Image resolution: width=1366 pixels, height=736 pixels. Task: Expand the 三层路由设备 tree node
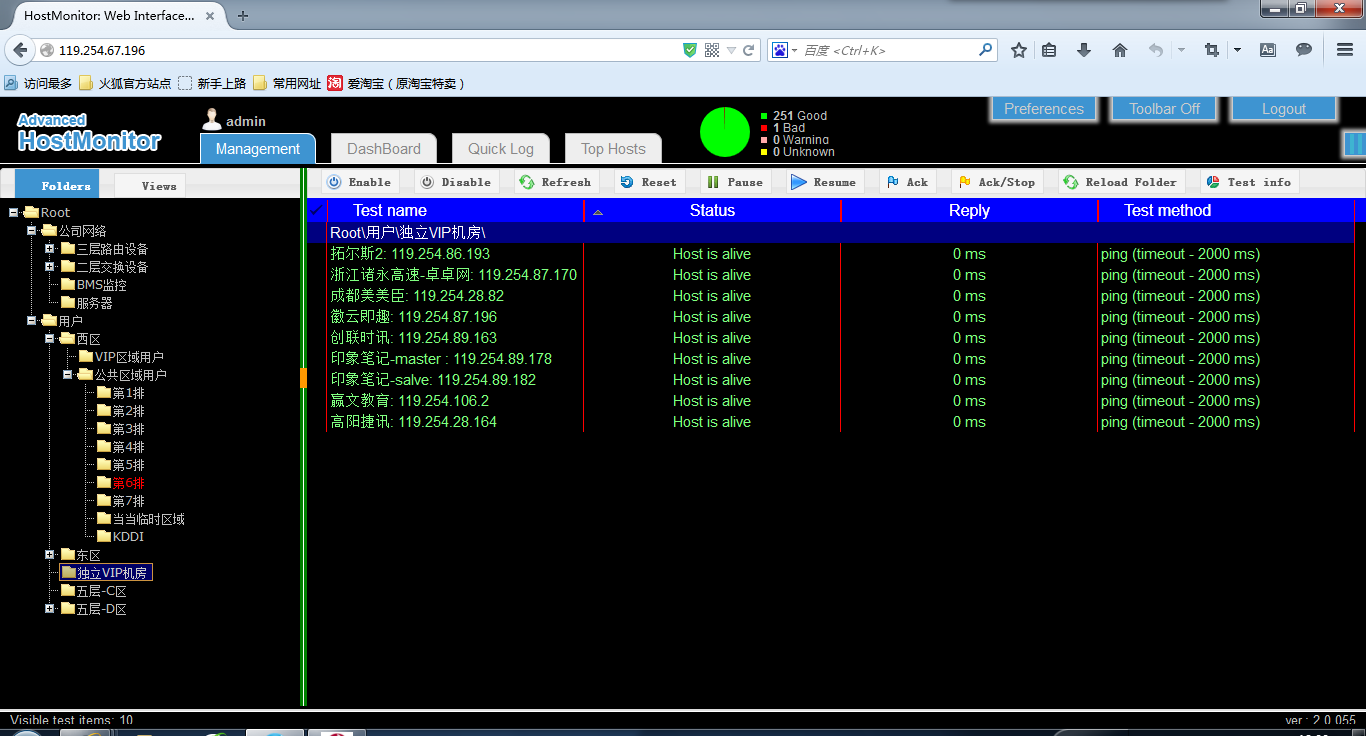[x=50, y=249]
